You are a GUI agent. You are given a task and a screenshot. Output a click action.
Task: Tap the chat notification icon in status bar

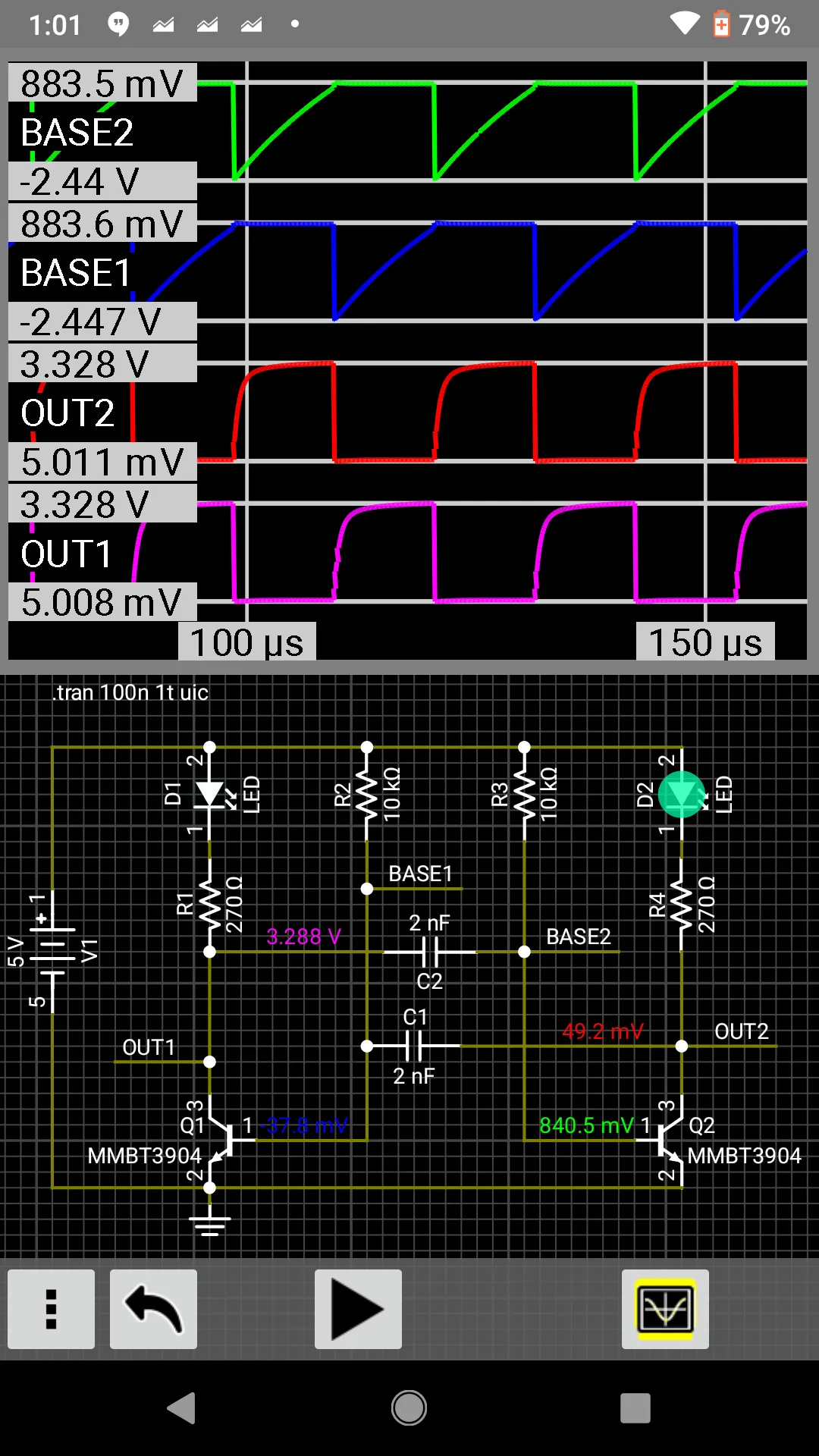click(x=118, y=24)
